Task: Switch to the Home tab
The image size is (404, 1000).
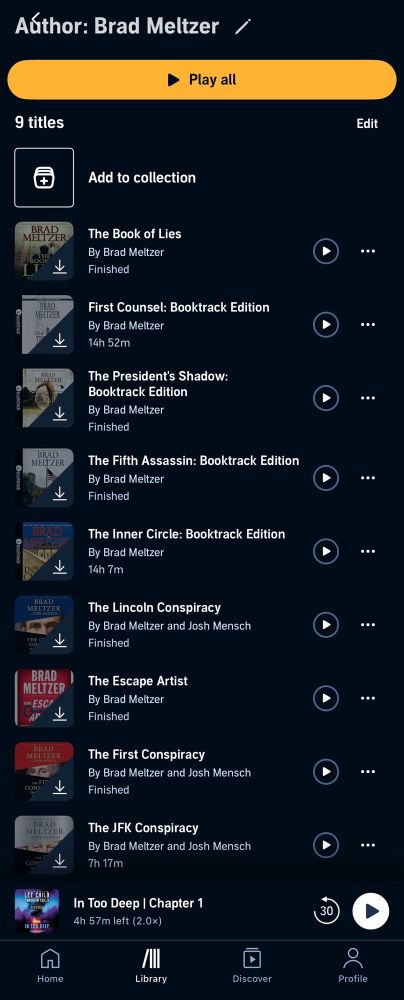Action: click(50, 965)
